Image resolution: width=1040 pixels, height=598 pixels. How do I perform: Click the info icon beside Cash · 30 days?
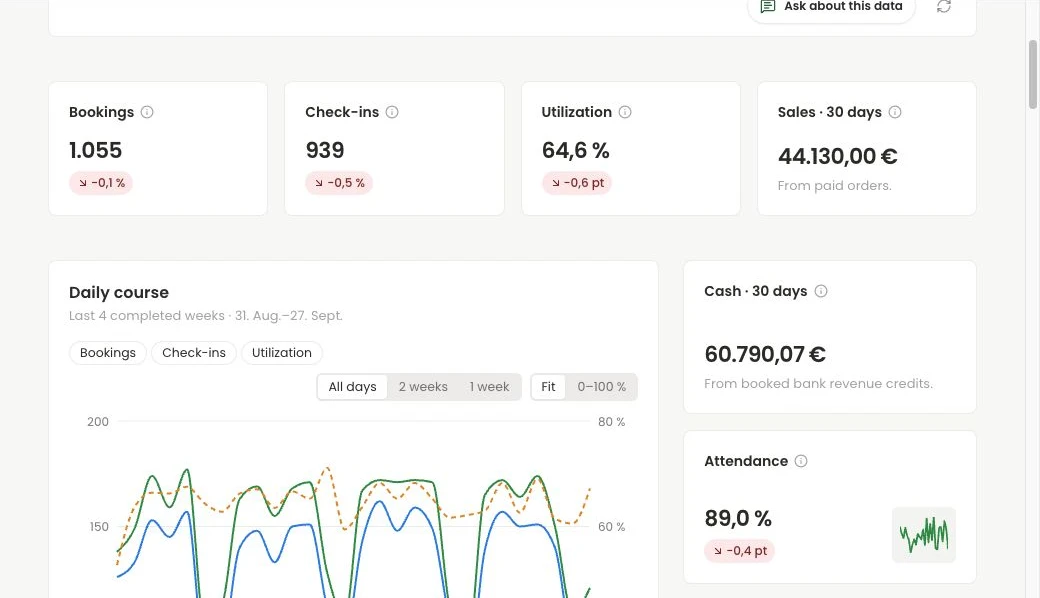click(x=821, y=291)
